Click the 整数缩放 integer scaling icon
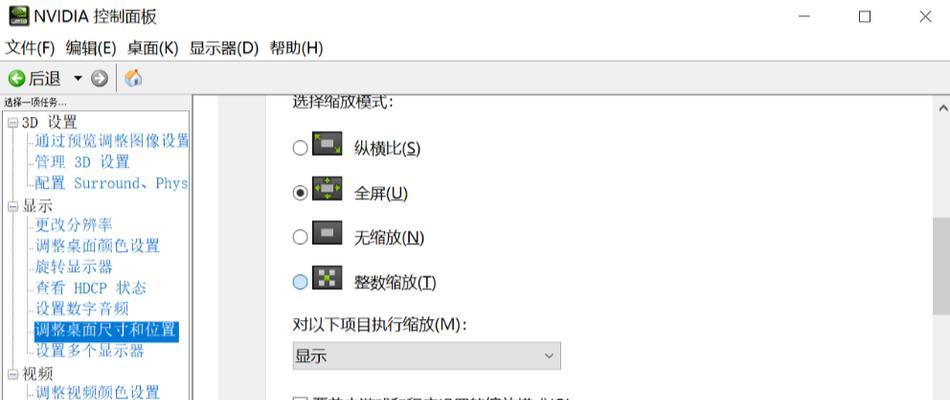 [327, 278]
